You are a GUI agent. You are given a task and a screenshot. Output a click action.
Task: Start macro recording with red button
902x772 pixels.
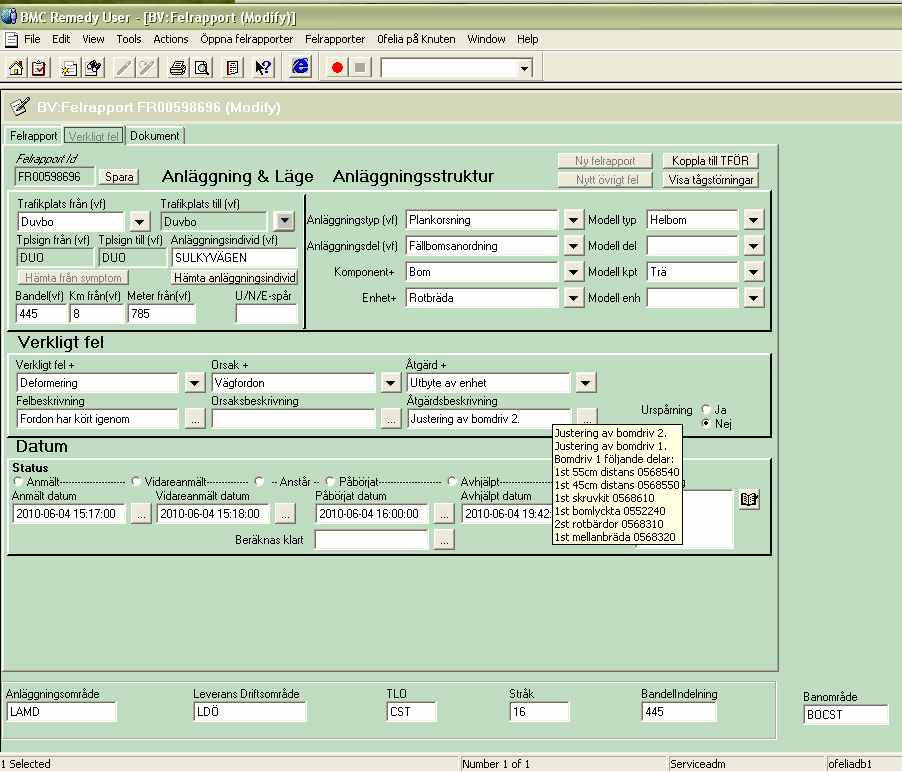click(x=338, y=68)
